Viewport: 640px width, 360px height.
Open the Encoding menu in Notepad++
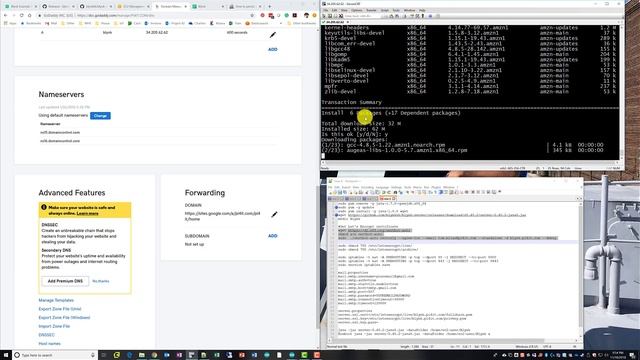click(x=367, y=187)
